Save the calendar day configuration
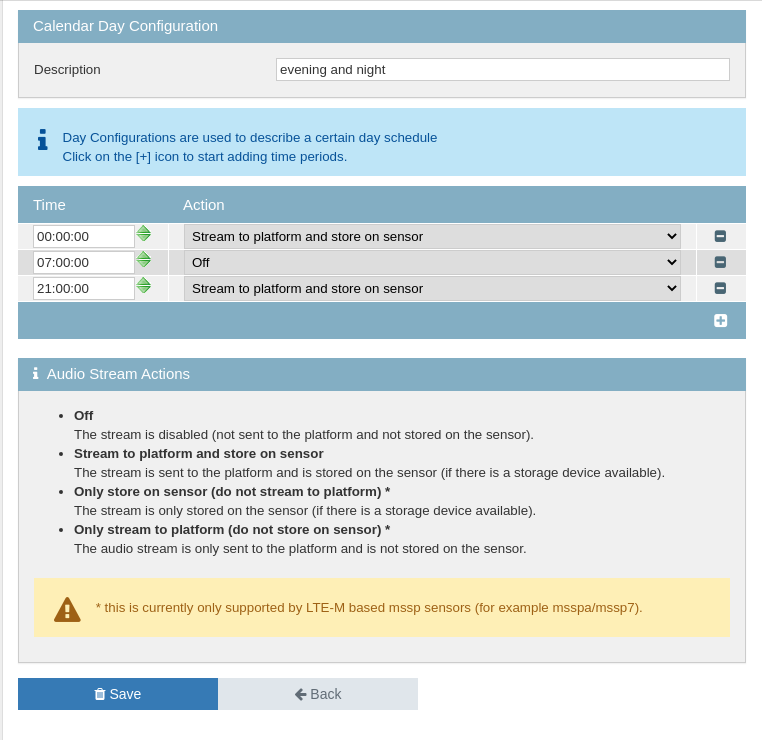The image size is (762, 740). tap(118, 694)
